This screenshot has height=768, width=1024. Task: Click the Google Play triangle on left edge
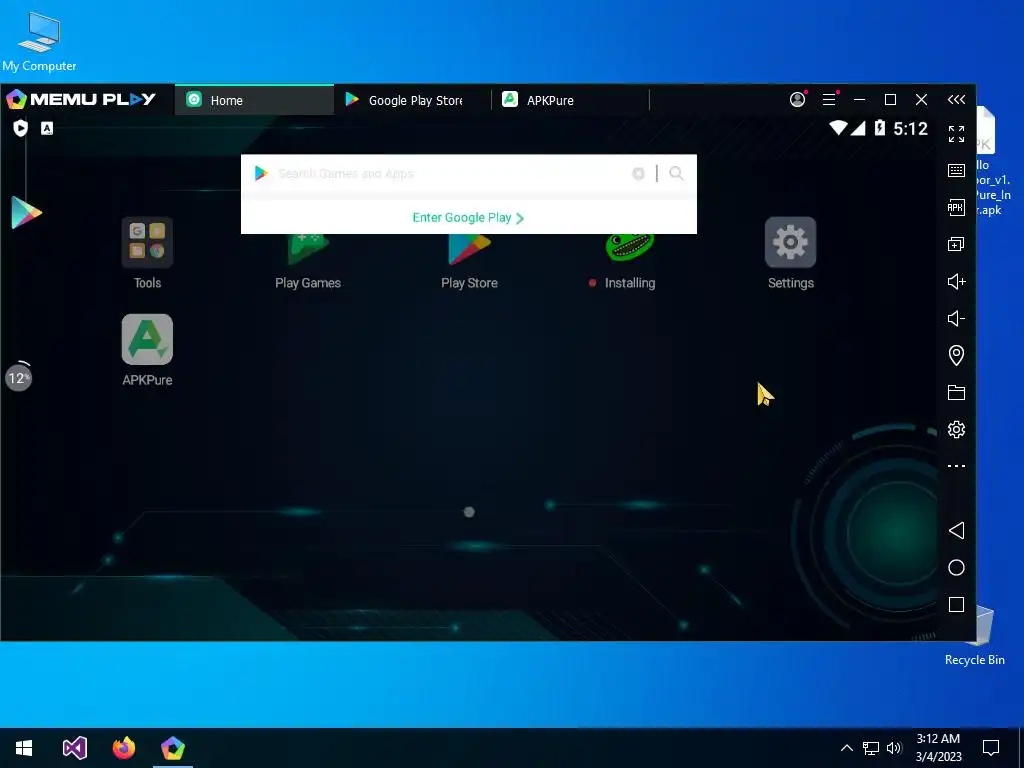click(27, 213)
